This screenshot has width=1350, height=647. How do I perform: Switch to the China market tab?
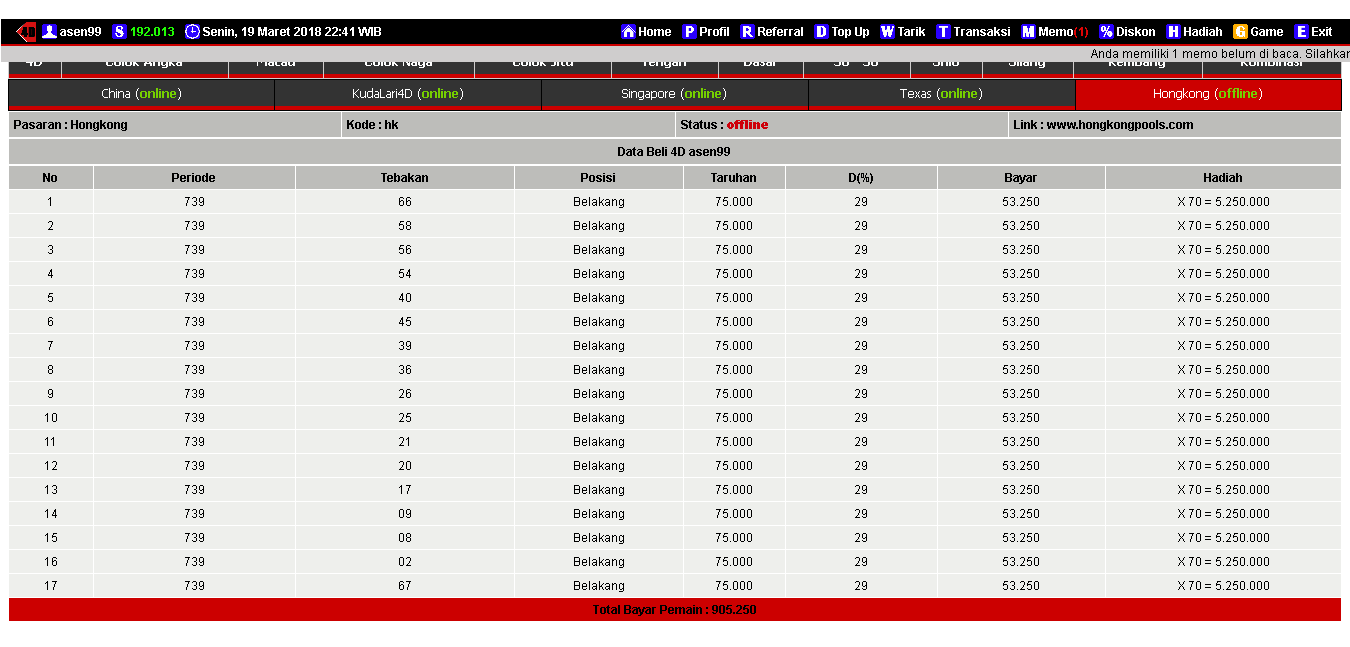tap(141, 94)
